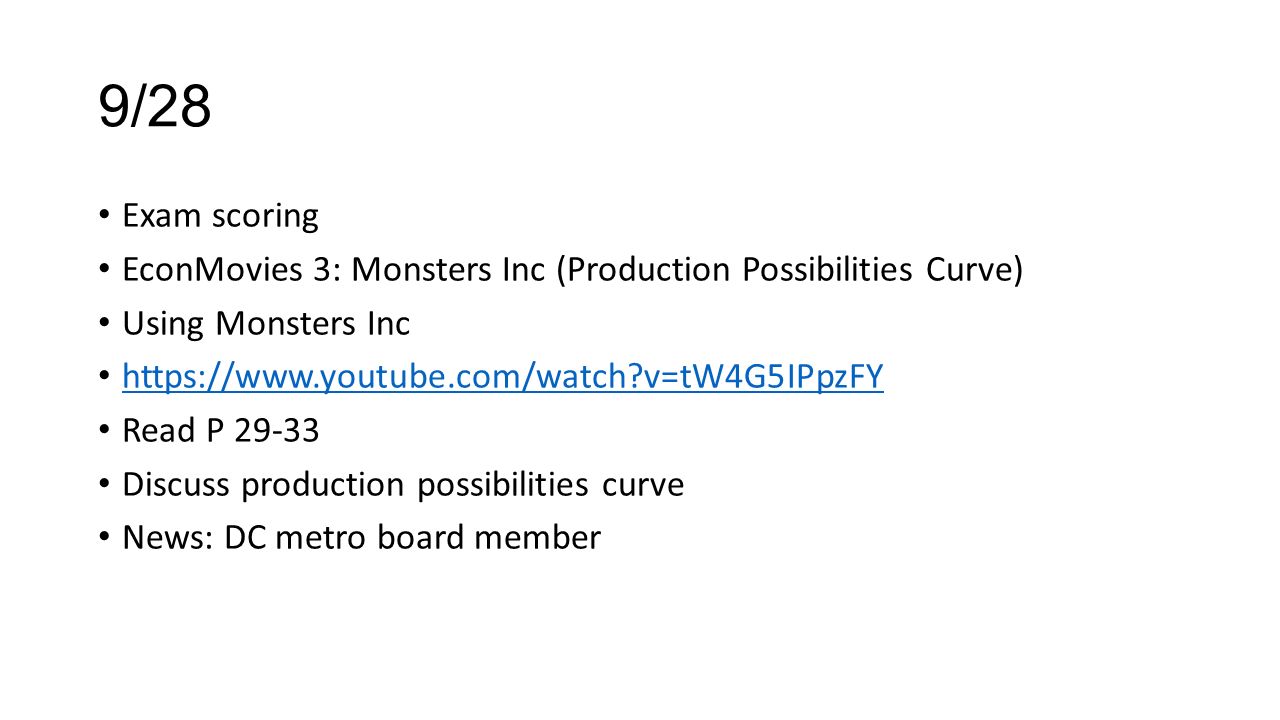
Task: Open the YouTube watch link
Action: click(503, 377)
